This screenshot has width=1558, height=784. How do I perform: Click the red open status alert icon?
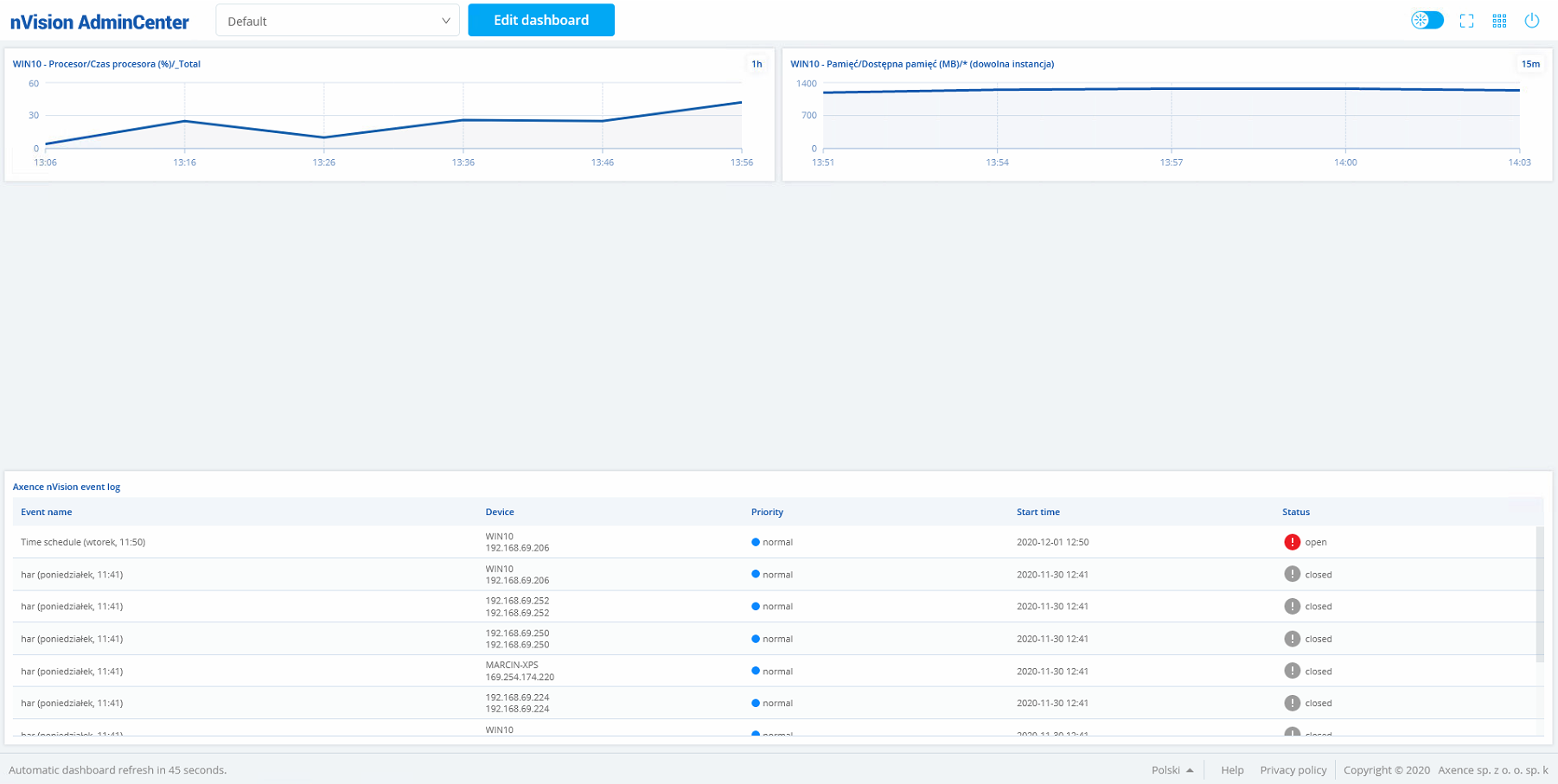(x=1292, y=542)
